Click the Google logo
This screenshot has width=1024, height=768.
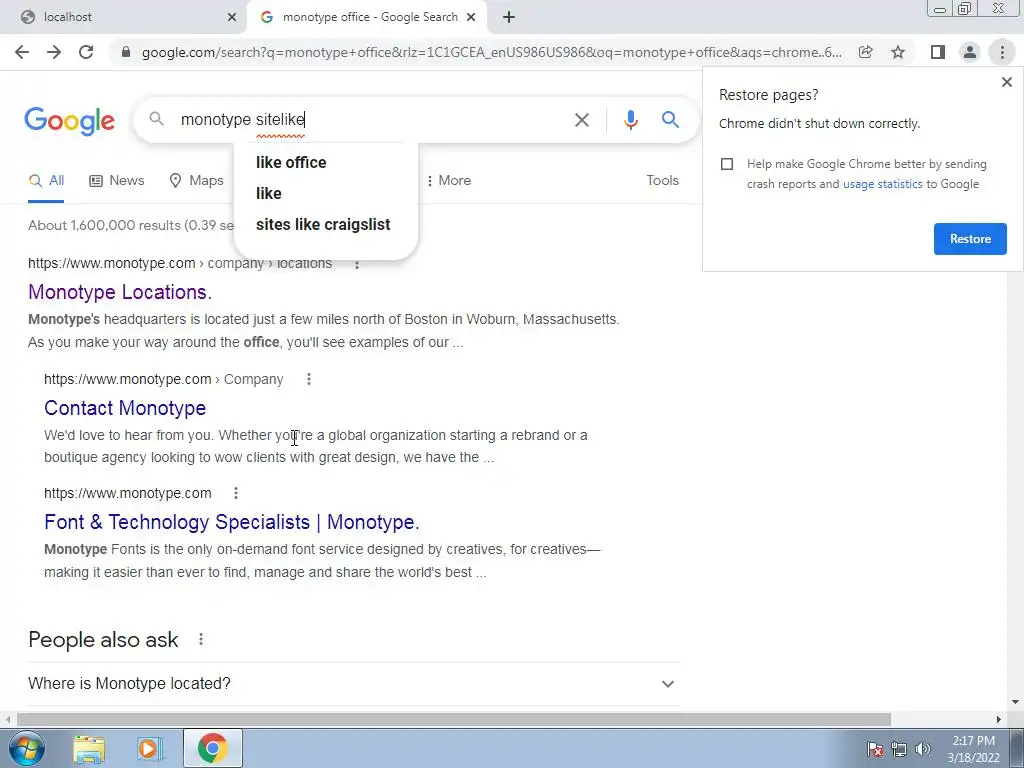click(x=69, y=121)
